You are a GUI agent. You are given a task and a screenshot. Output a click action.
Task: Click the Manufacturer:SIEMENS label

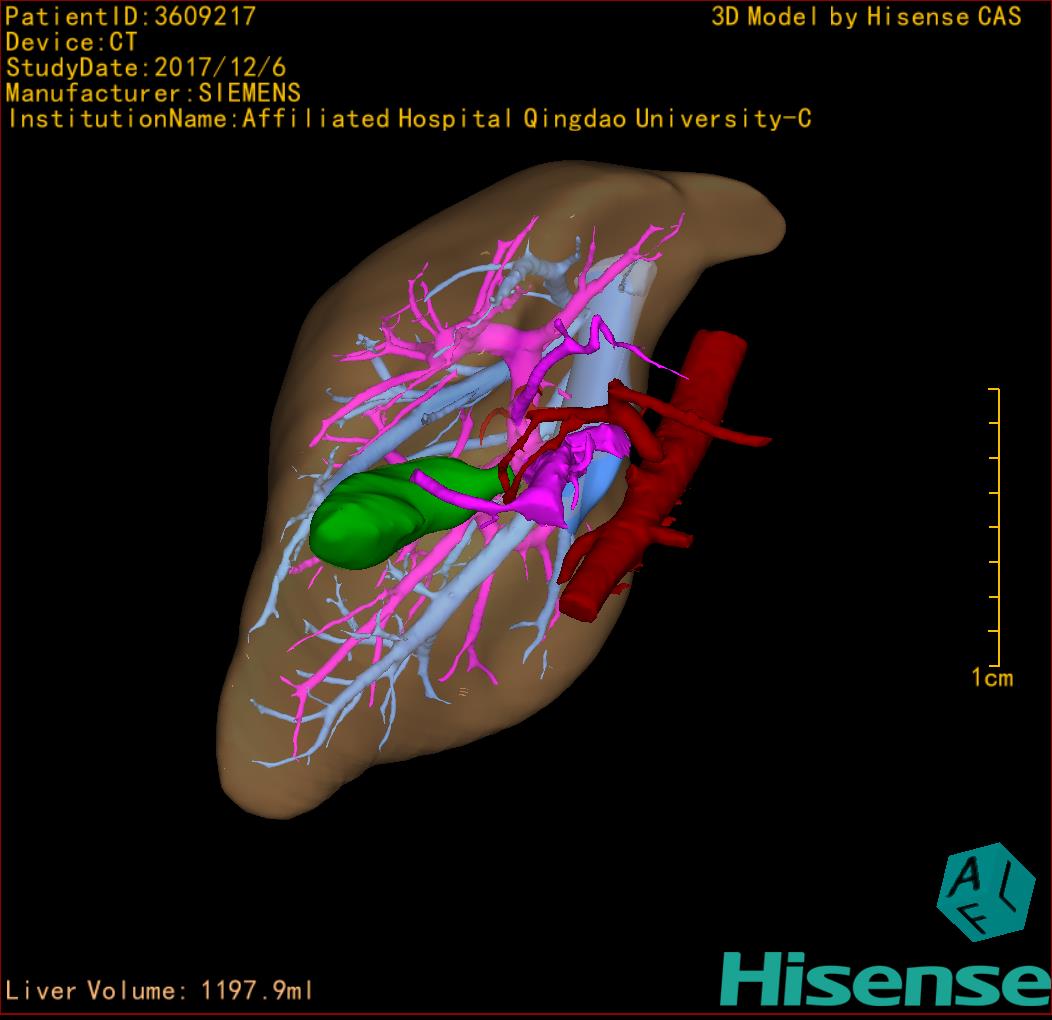(153, 93)
